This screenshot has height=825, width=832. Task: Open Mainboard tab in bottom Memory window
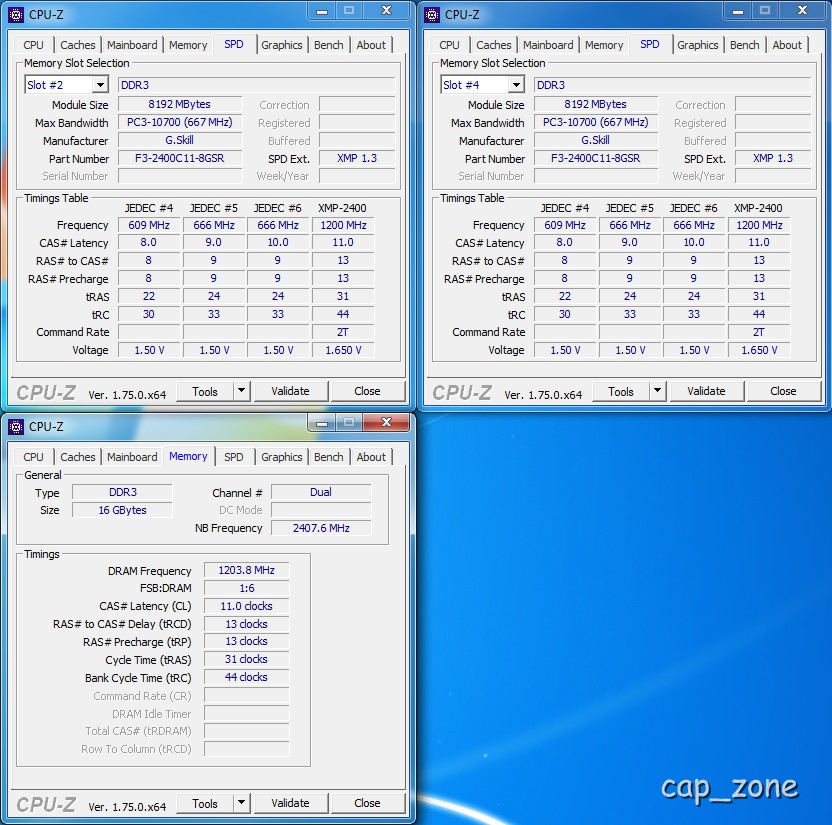point(132,457)
